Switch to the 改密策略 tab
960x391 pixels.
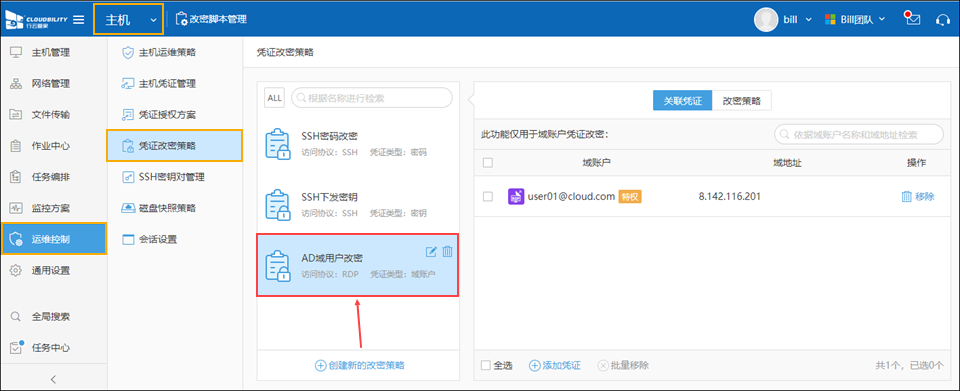click(x=741, y=100)
